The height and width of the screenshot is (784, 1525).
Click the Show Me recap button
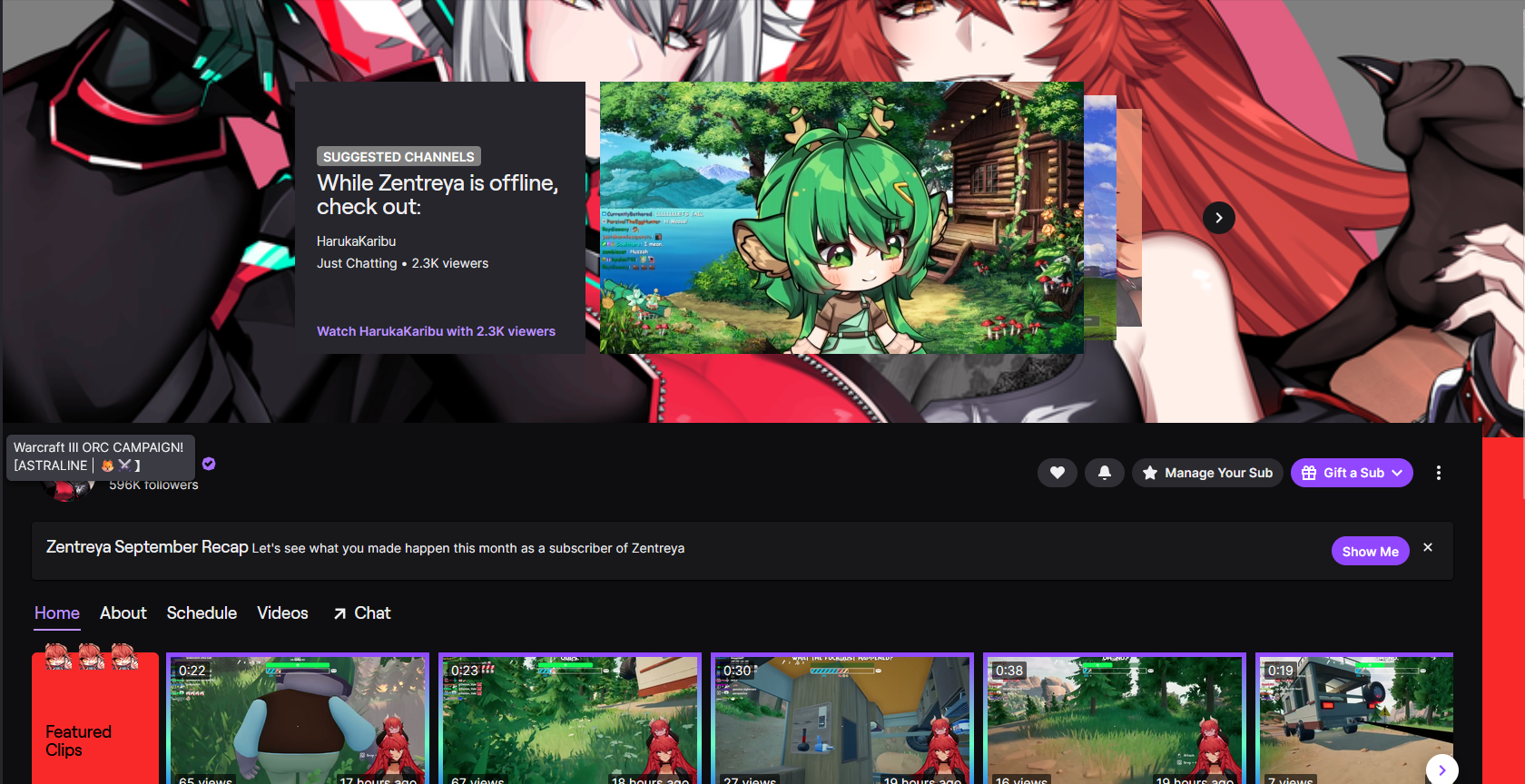(1371, 551)
